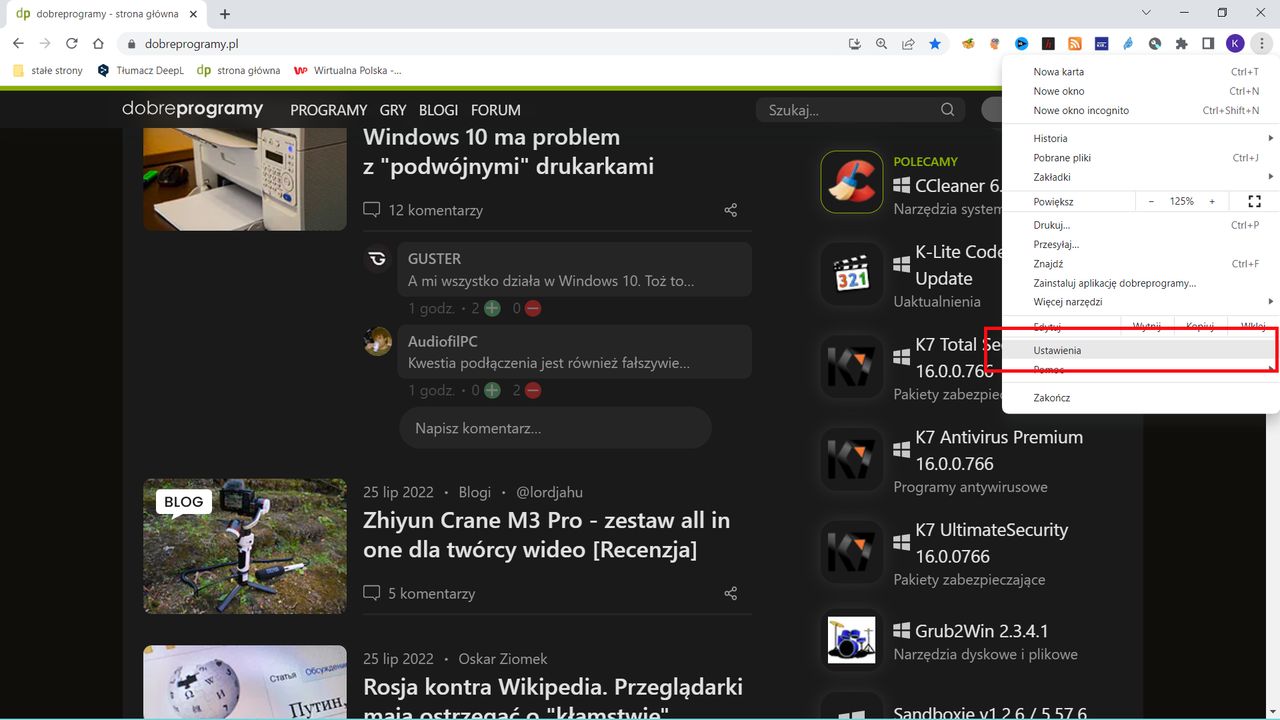The image size is (1280, 720).
Task: Open the tab search dropdown arrow
Action: tap(1146, 12)
